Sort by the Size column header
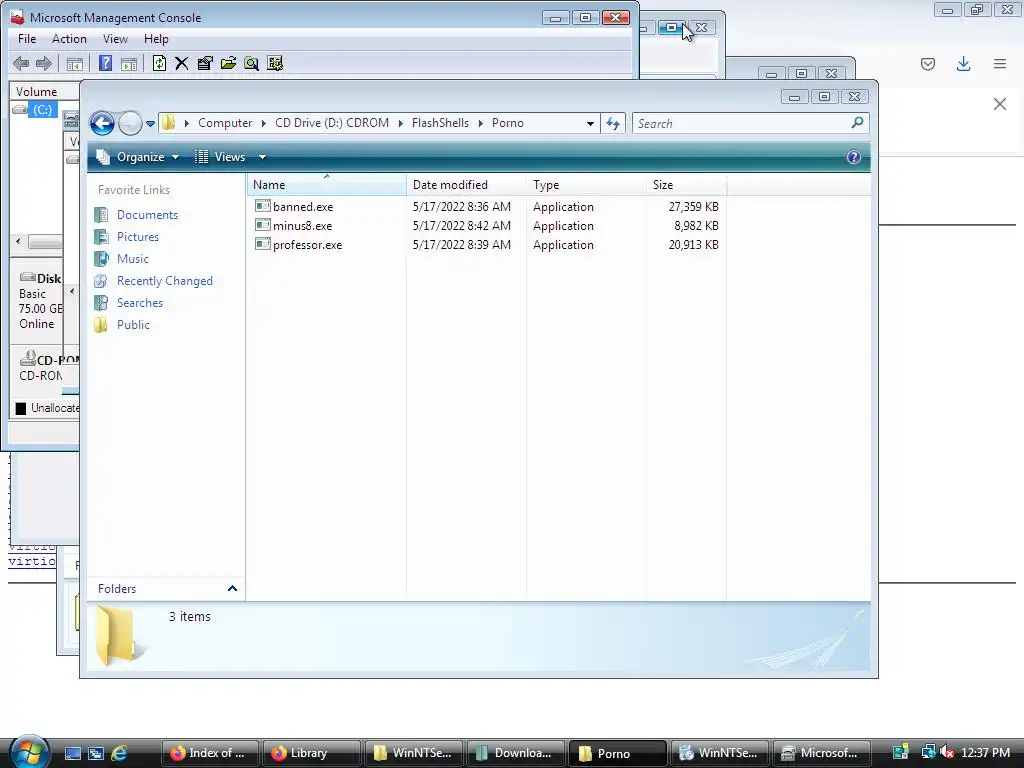Screen dimensions: 1024x768 (686, 185)
